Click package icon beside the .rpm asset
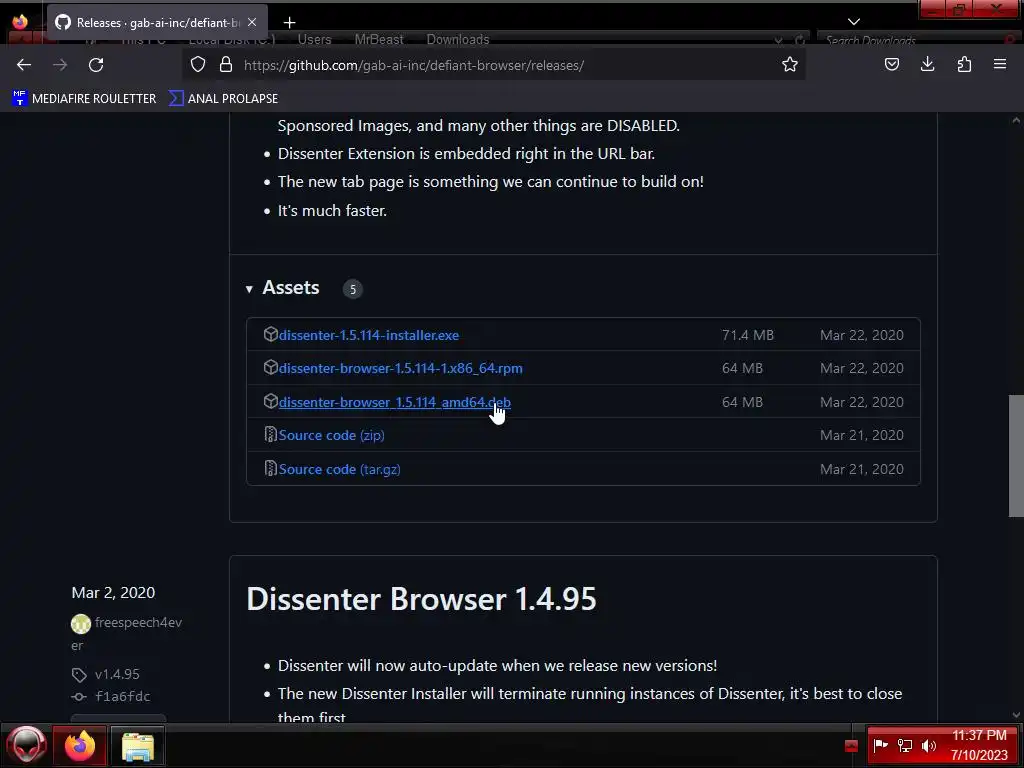1024x768 pixels. 270,368
